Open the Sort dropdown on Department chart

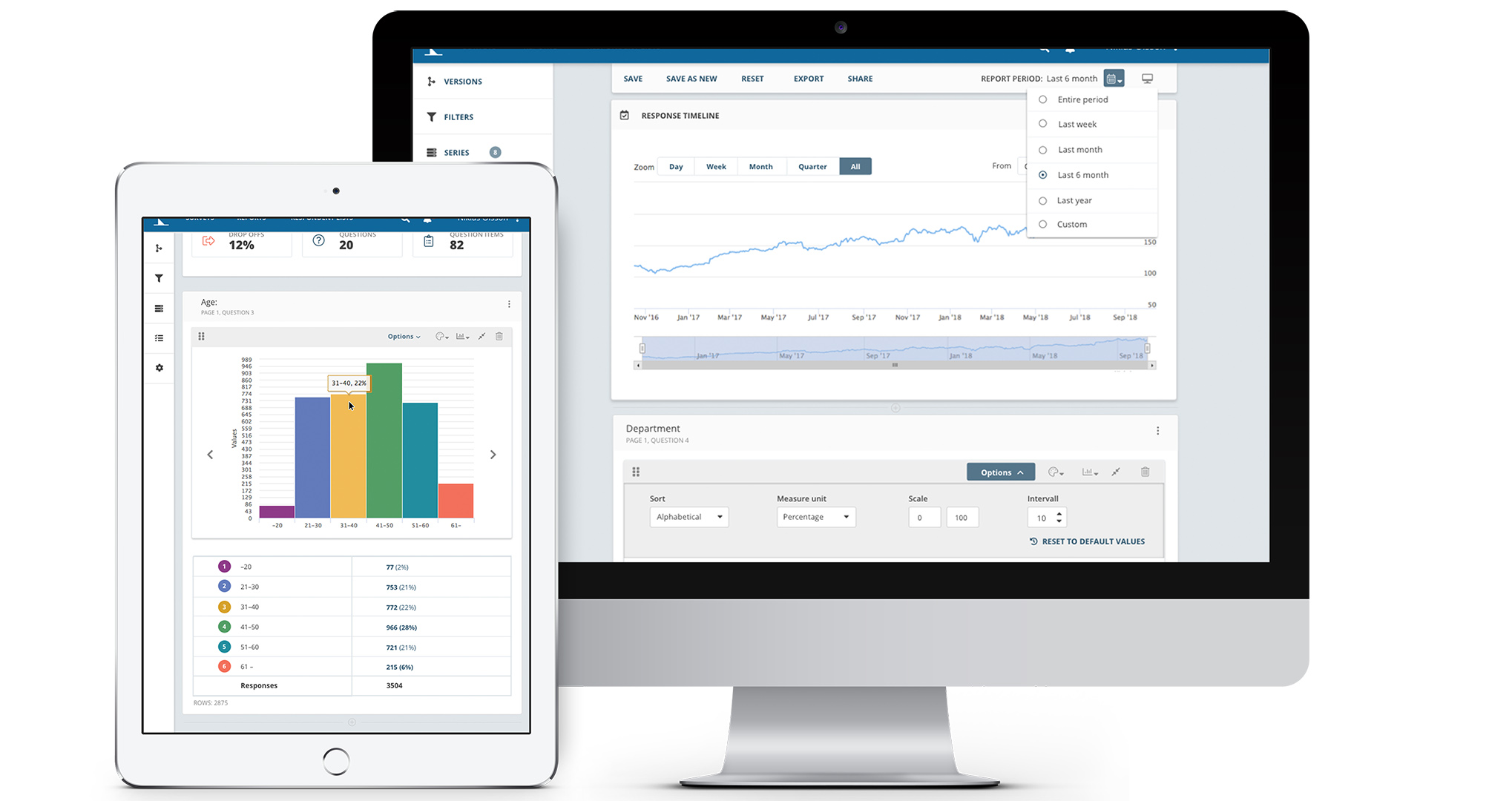[694, 517]
